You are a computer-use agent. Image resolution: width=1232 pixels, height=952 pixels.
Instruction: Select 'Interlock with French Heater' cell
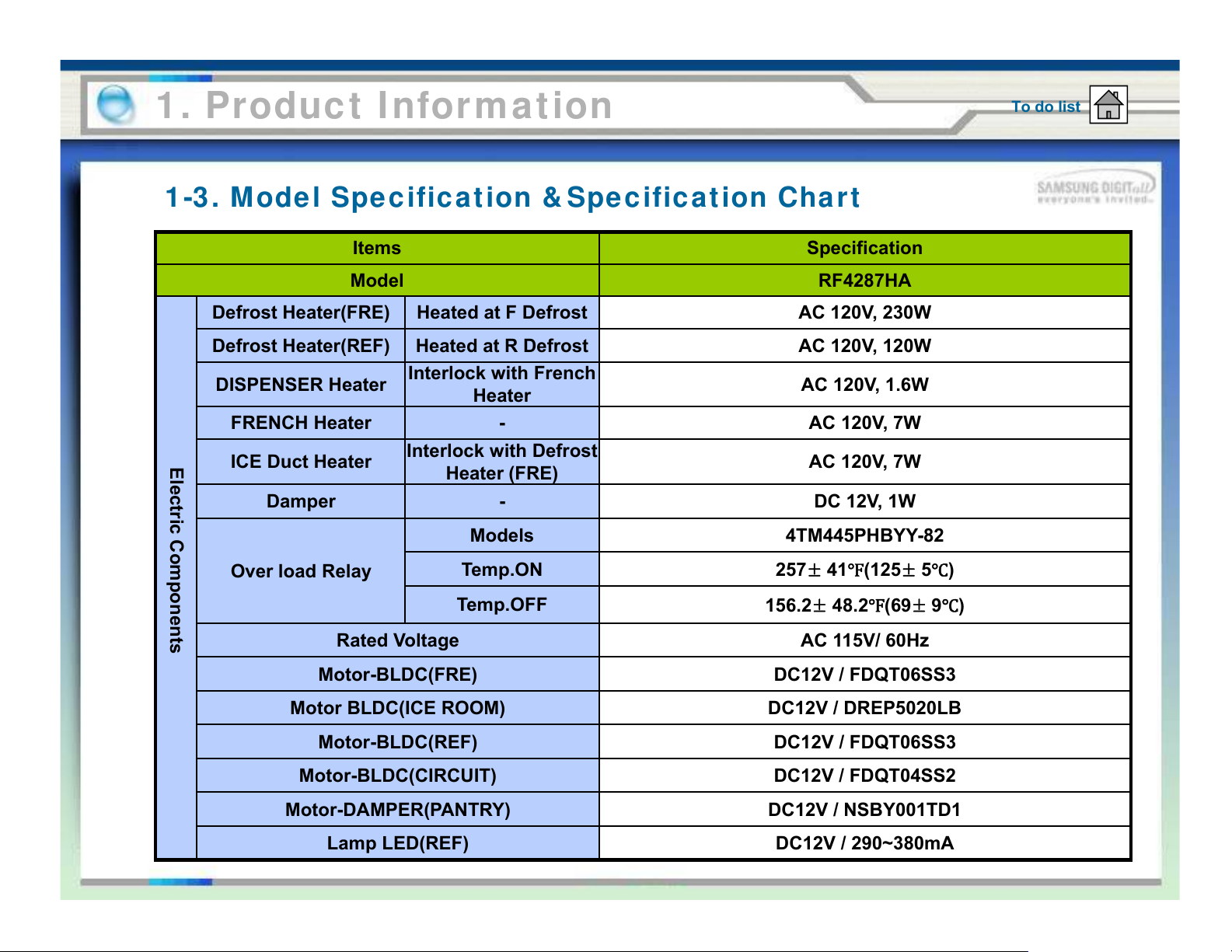tap(502, 385)
